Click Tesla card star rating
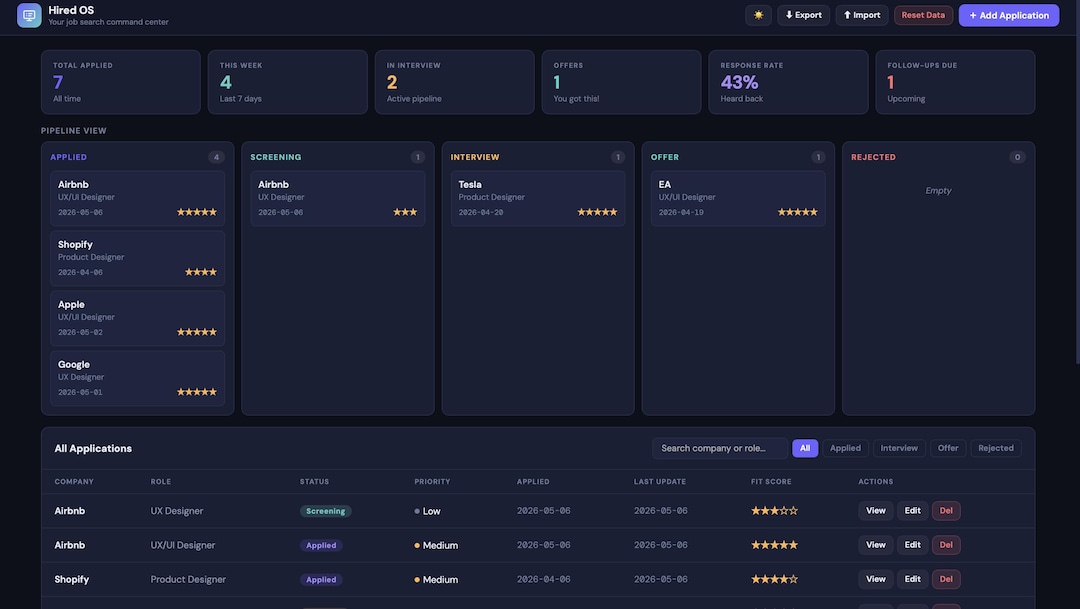The width and height of the screenshot is (1080, 609). click(x=597, y=212)
